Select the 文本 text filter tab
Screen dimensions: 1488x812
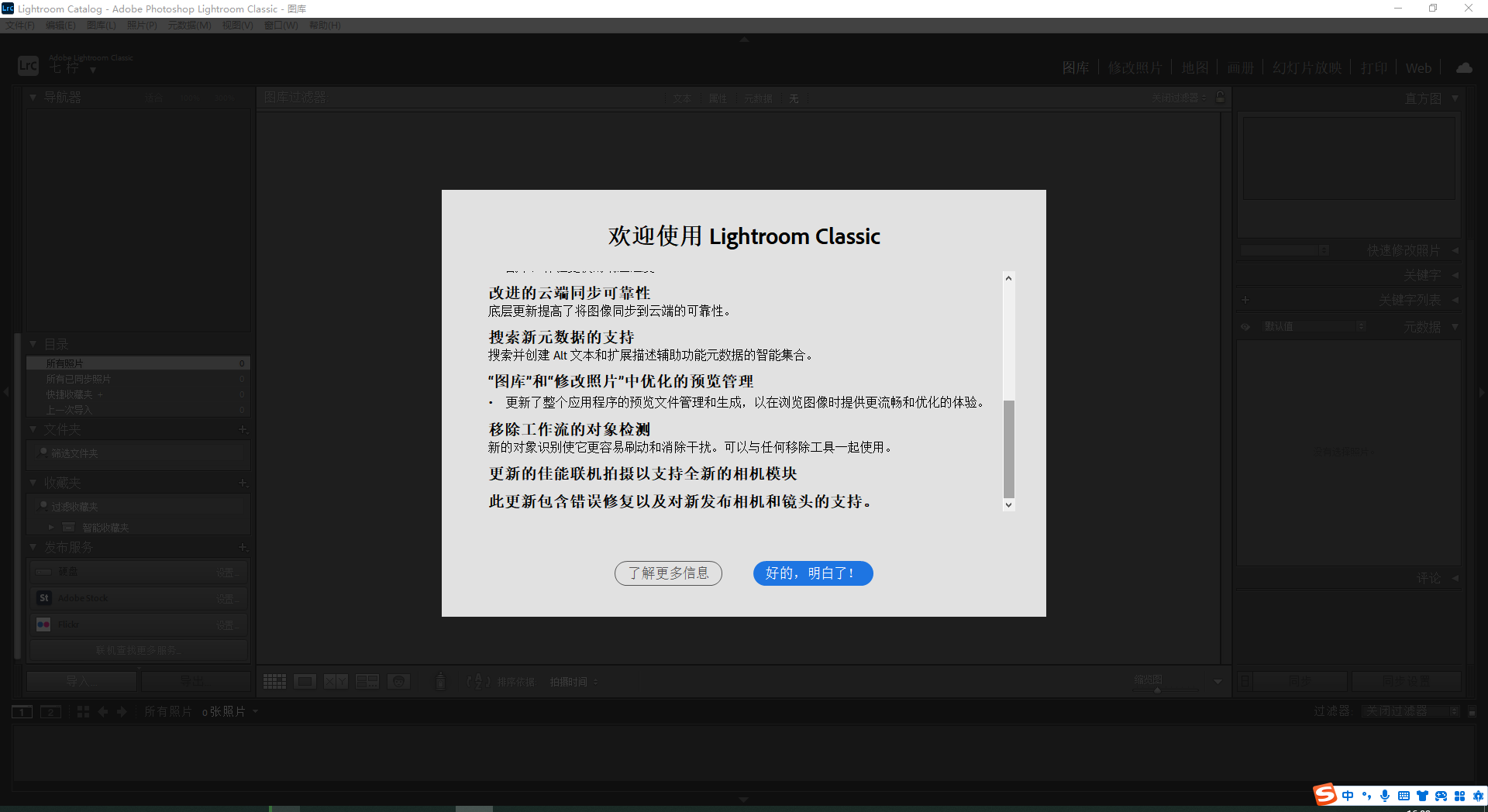[x=682, y=98]
